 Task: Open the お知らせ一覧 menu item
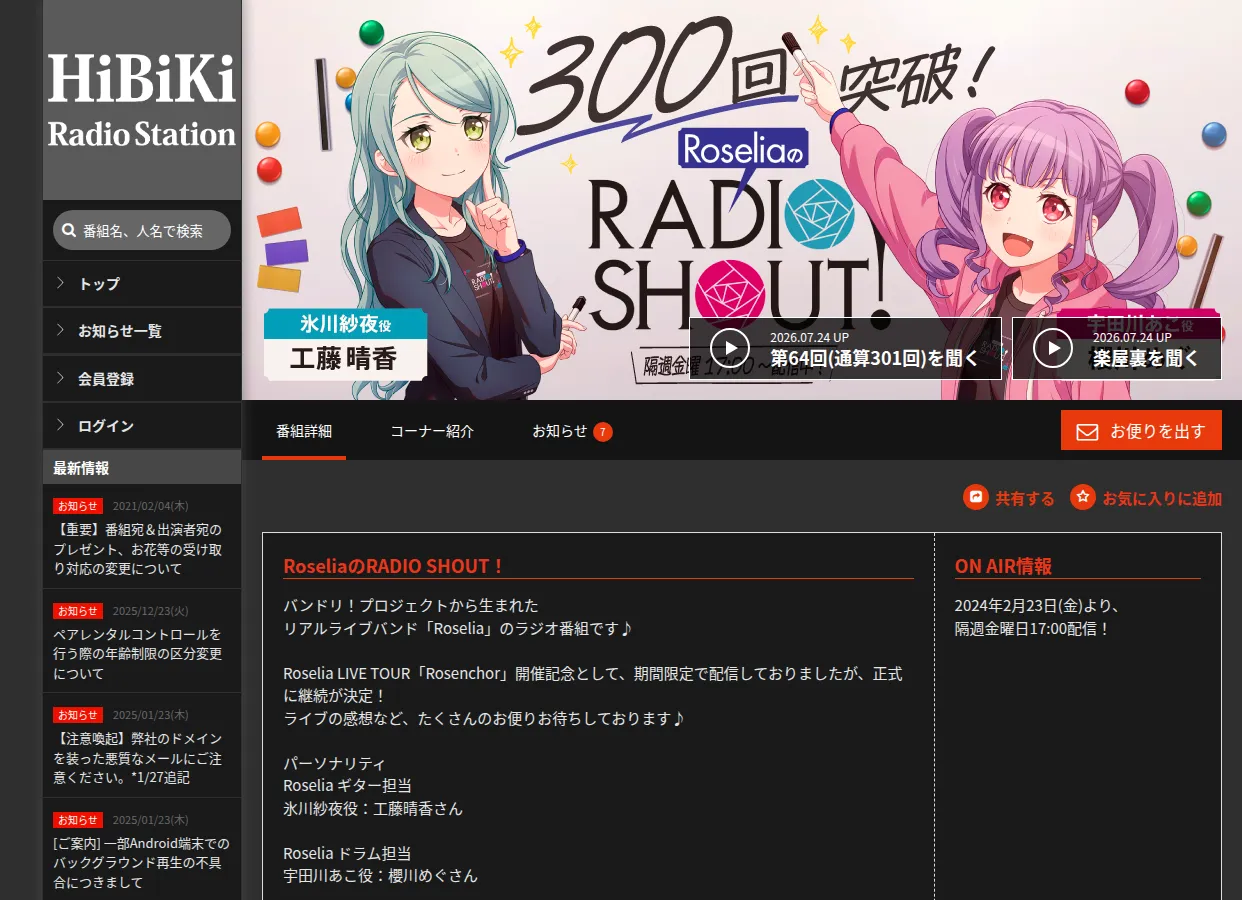(141, 331)
